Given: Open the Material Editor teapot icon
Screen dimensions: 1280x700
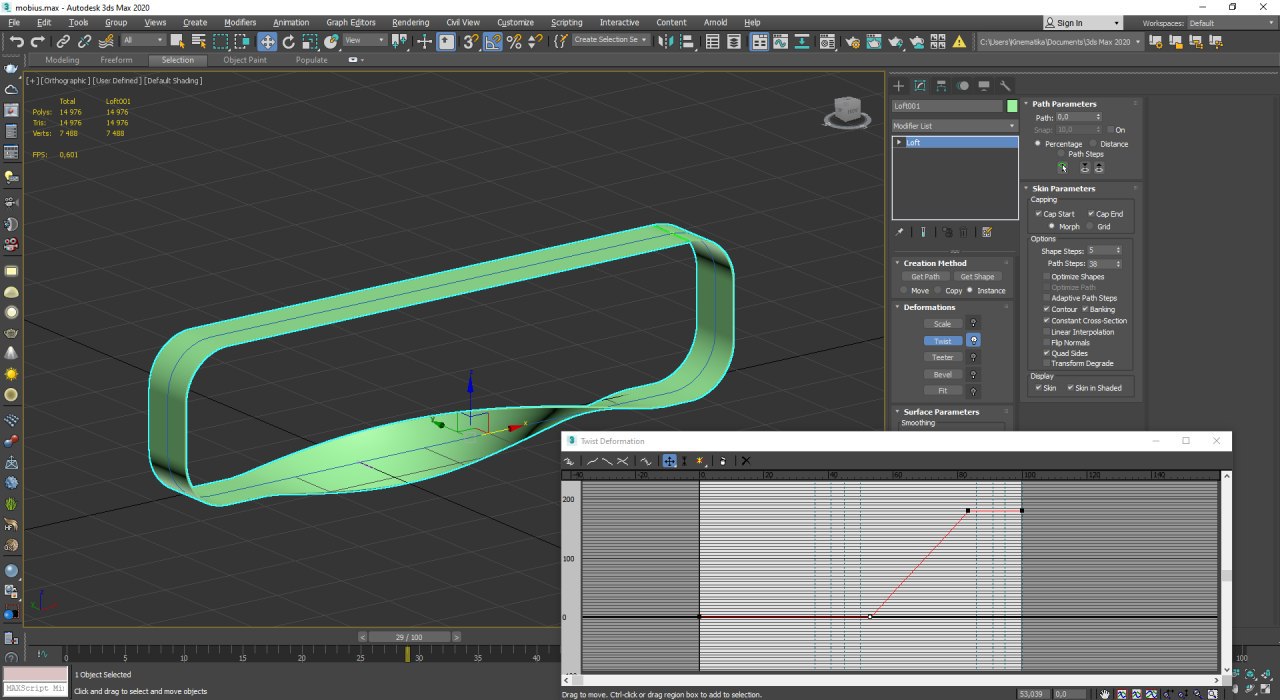Looking at the screenshot, I should point(827,41).
